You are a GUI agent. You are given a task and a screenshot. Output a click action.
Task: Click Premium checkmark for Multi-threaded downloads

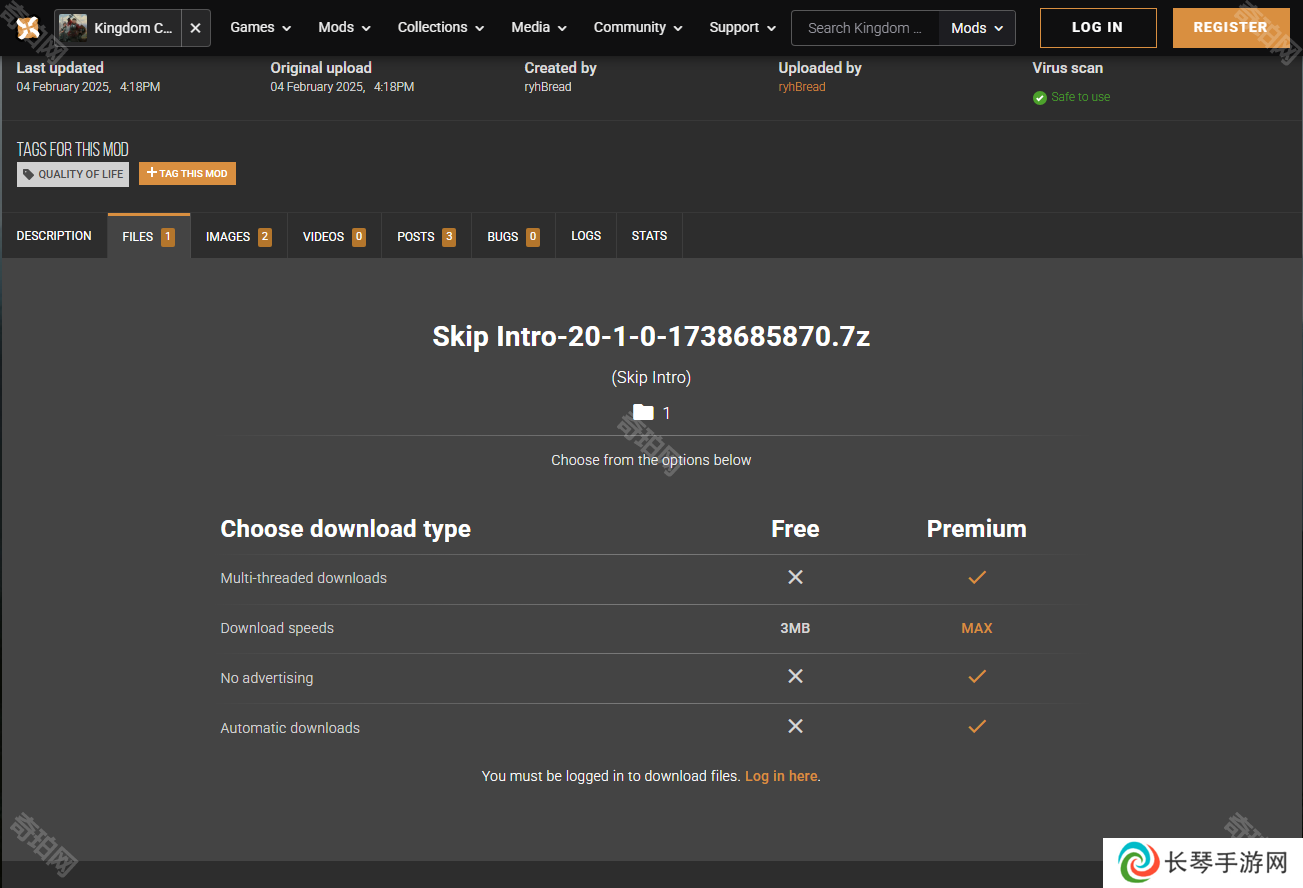pyautogui.click(x=977, y=577)
